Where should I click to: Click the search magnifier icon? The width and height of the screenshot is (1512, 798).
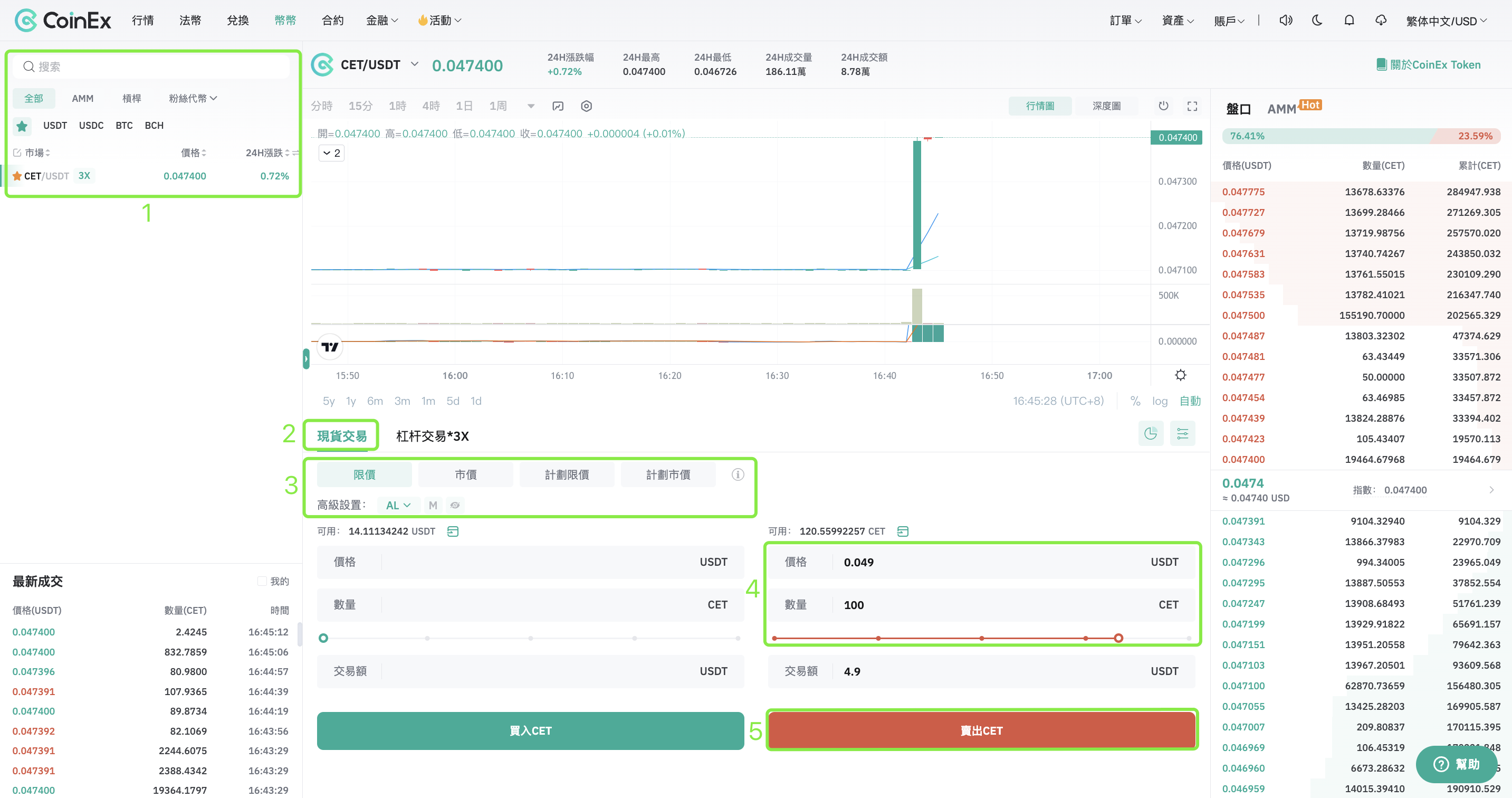coord(28,66)
